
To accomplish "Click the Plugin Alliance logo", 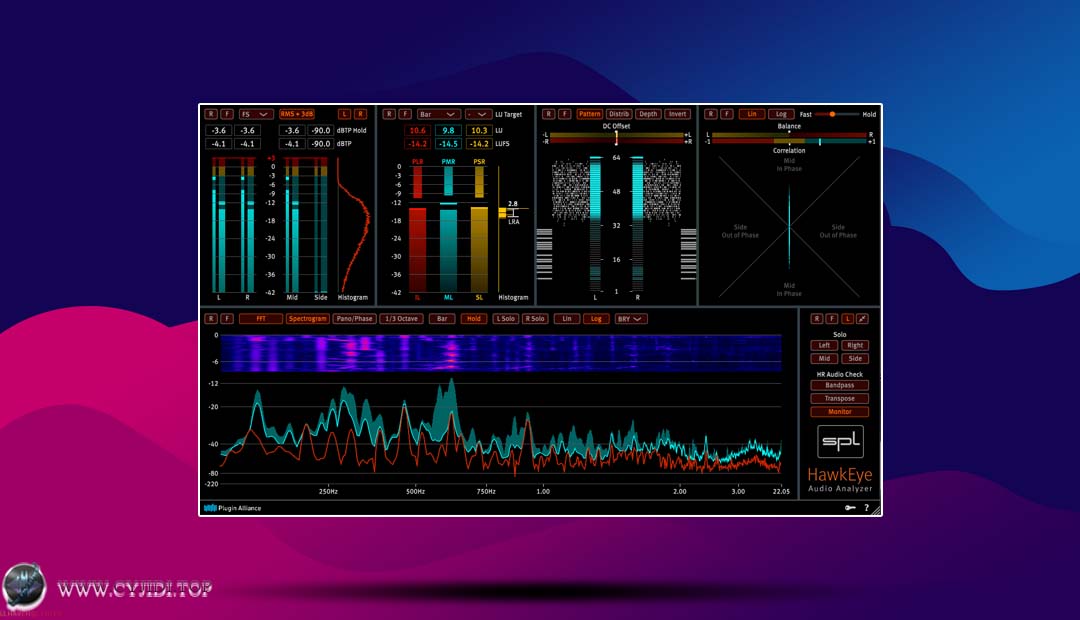I will point(232,508).
